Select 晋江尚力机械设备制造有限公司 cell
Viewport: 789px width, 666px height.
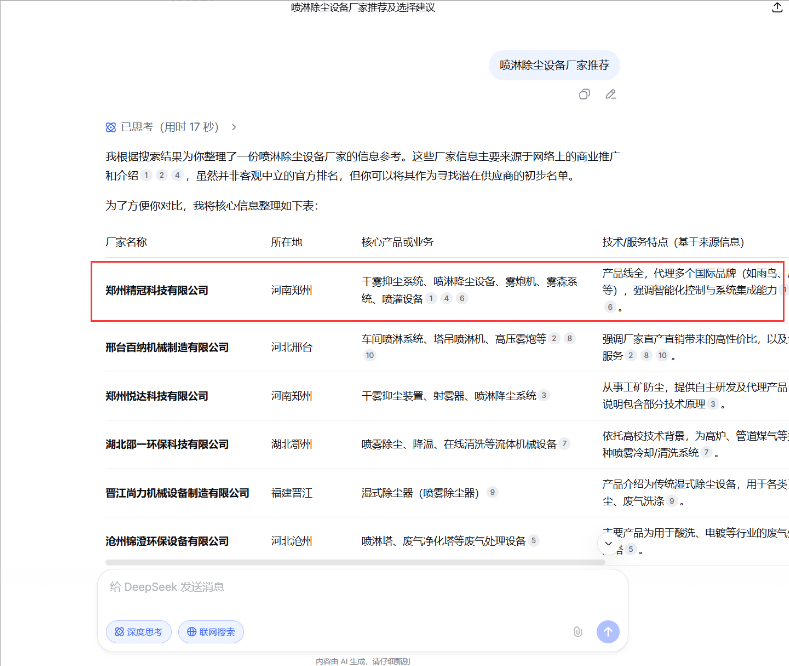coord(178,493)
